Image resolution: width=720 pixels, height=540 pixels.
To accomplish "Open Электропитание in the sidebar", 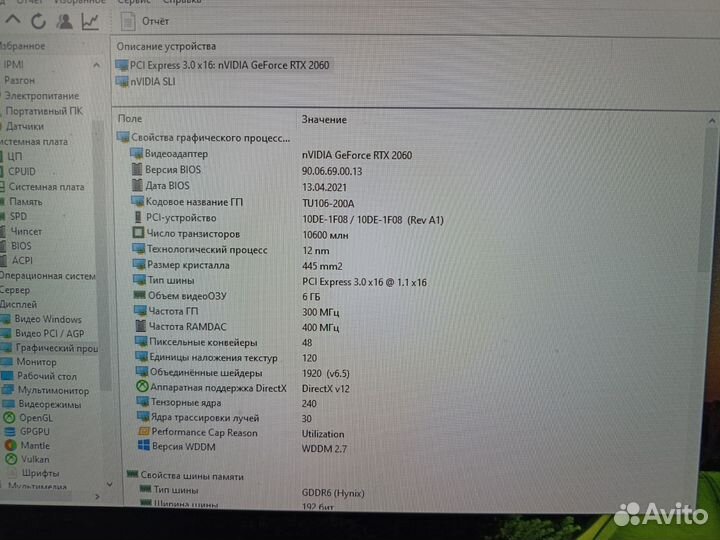I will point(41,96).
